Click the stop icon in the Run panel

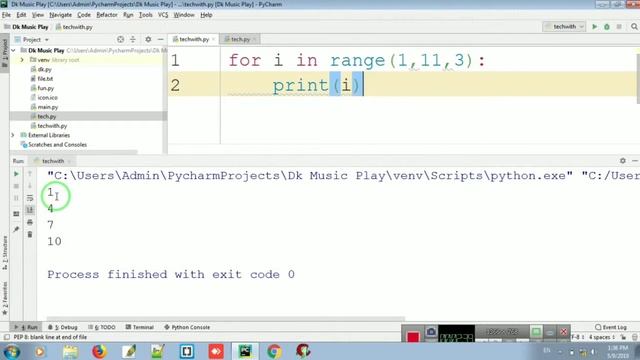16,186
